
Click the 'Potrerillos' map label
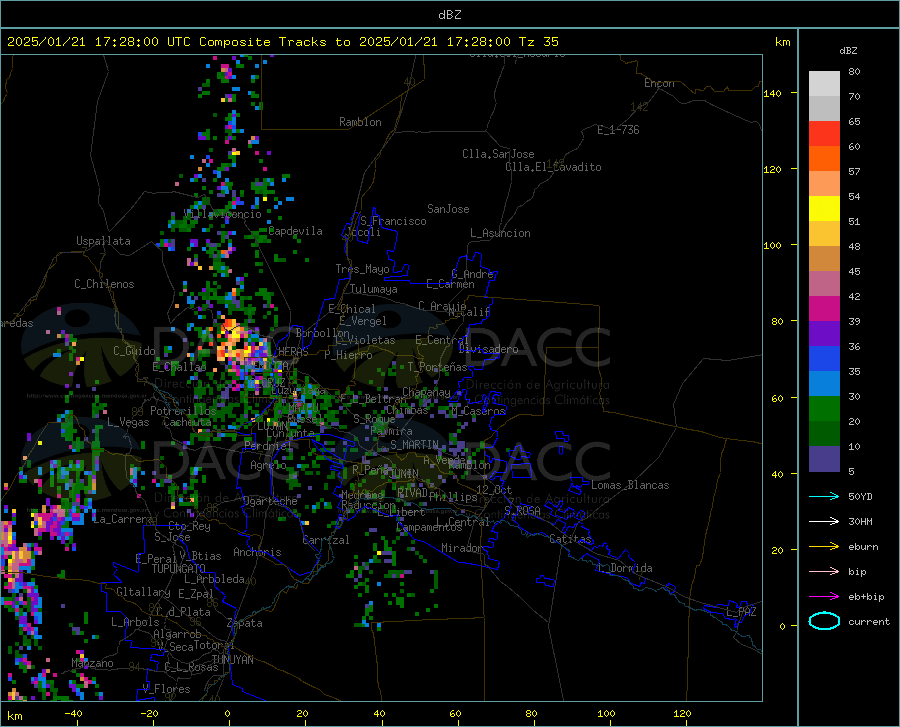(x=183, y=411)
